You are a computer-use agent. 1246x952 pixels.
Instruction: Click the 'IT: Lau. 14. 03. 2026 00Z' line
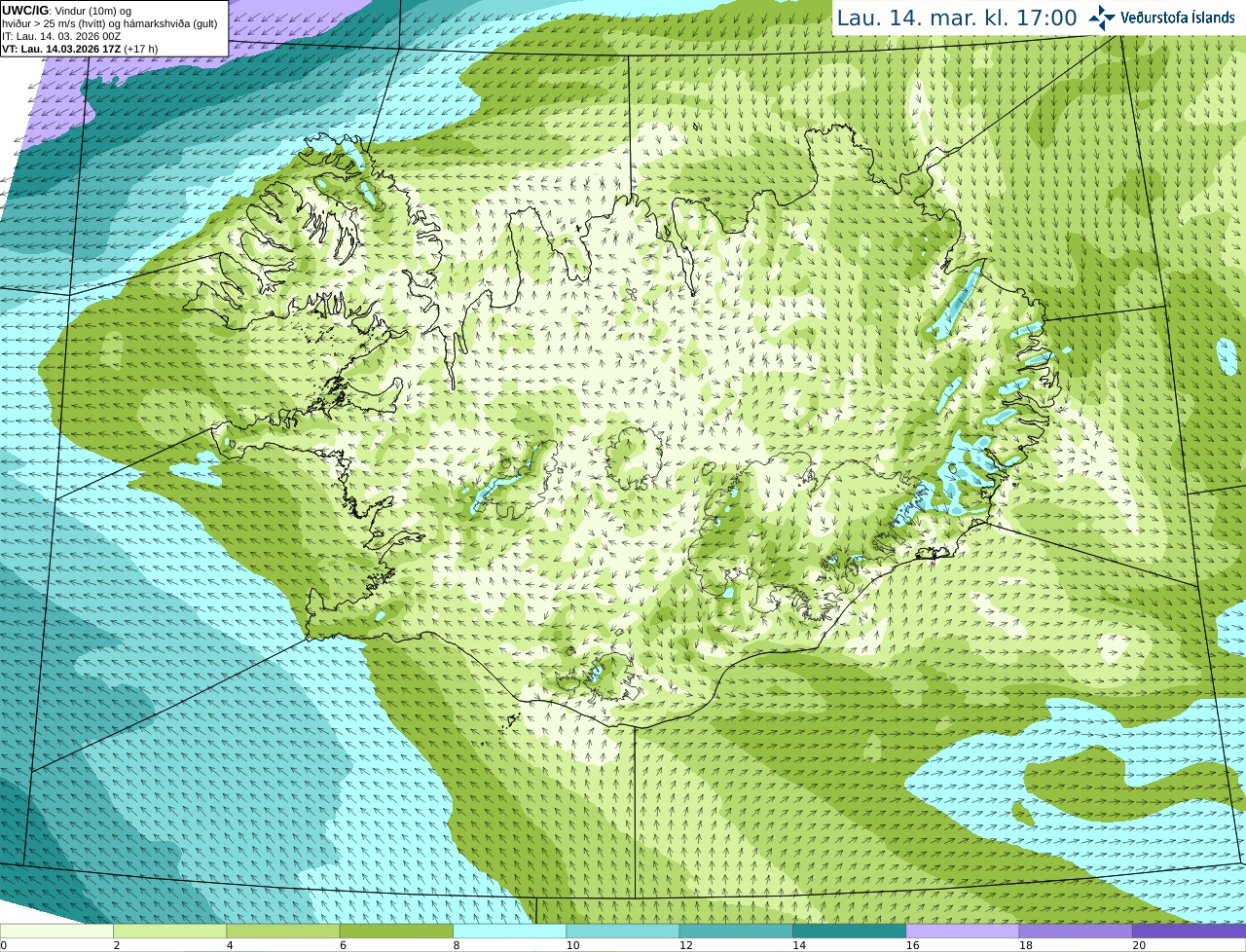(61, 35)
